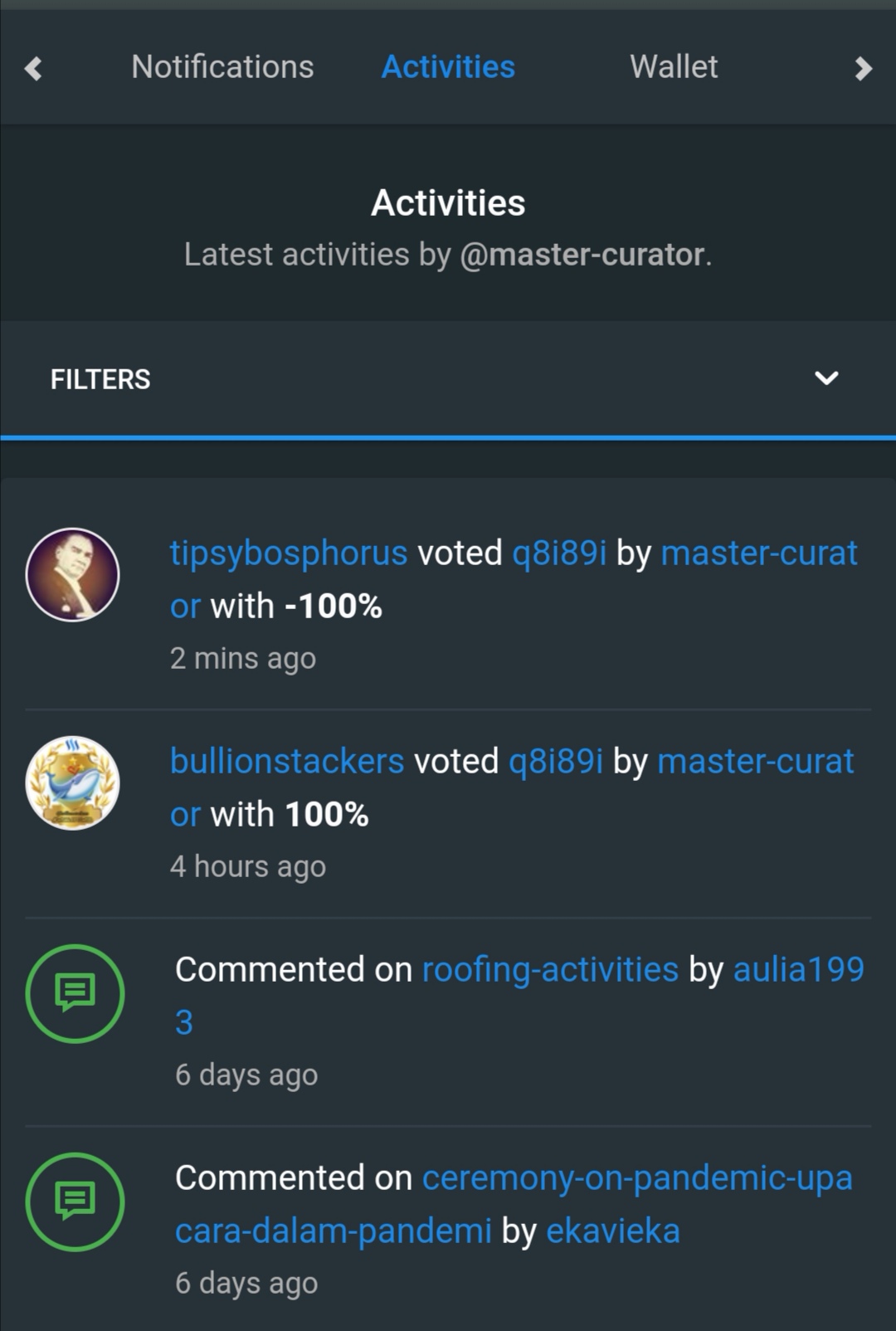The width and height of the screenshot is (896, 1331).
Task: Visit the tipsybosphorus user link
Action: pos(289,553)
